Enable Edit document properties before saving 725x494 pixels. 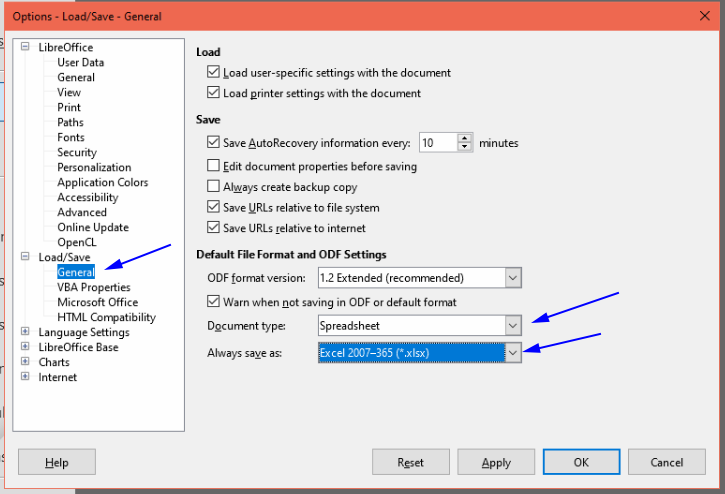213,165
